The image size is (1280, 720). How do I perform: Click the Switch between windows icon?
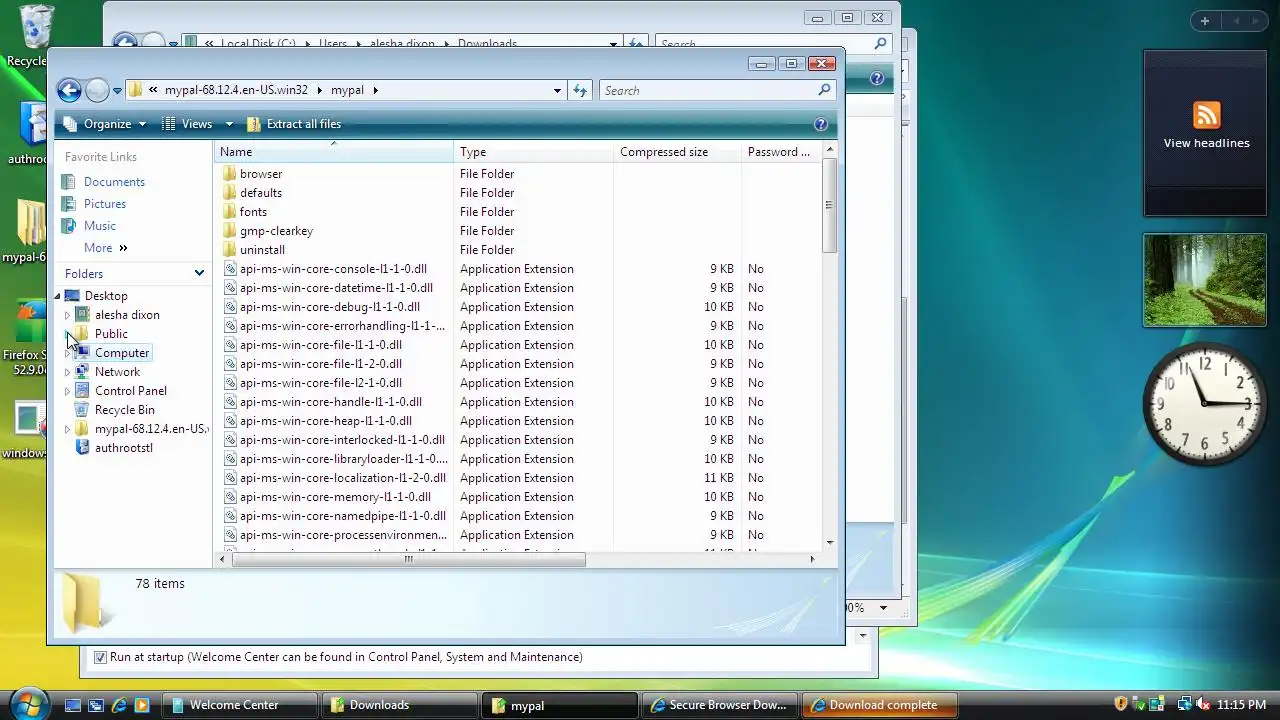(x=96, y=705)
